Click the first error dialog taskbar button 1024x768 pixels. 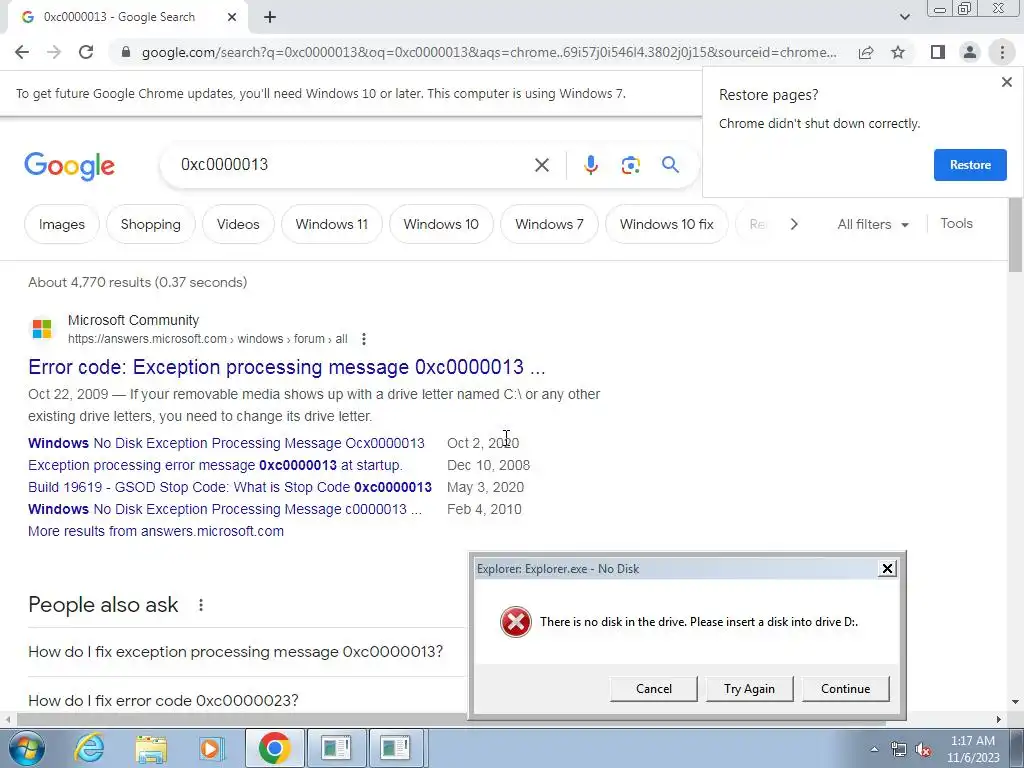click(x=336, y=748)
